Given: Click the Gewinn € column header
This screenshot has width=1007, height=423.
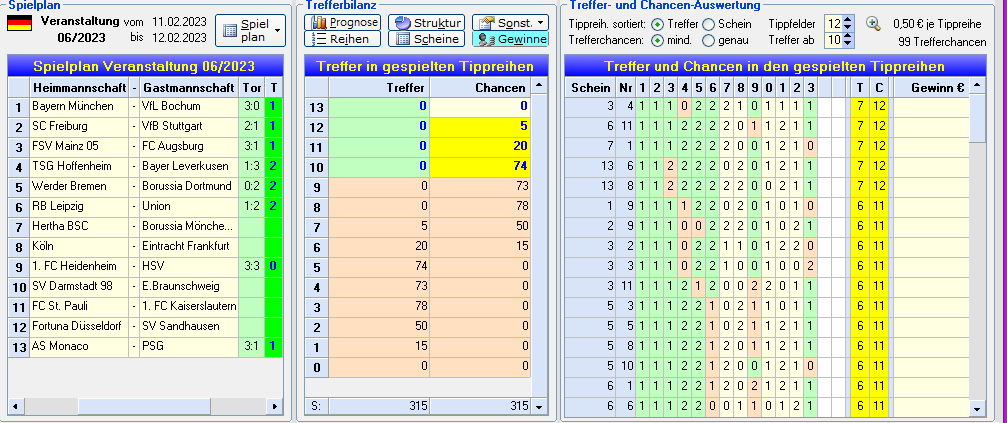Looking at the screenshot, I should coord(932,87).
